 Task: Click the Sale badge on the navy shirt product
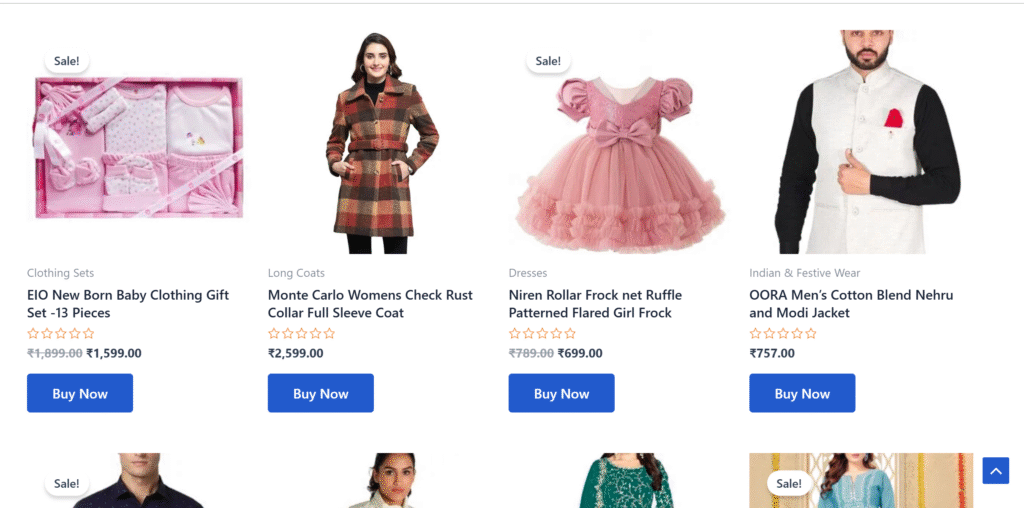point(67,484)
